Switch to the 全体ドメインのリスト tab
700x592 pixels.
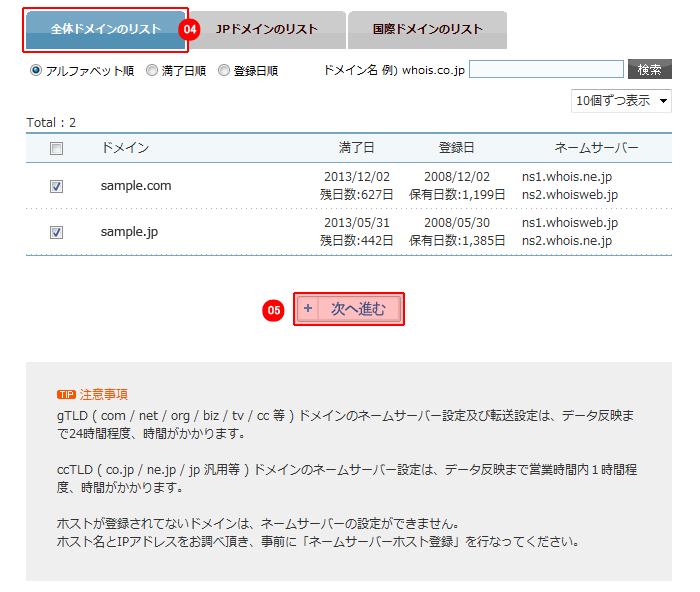105,30
